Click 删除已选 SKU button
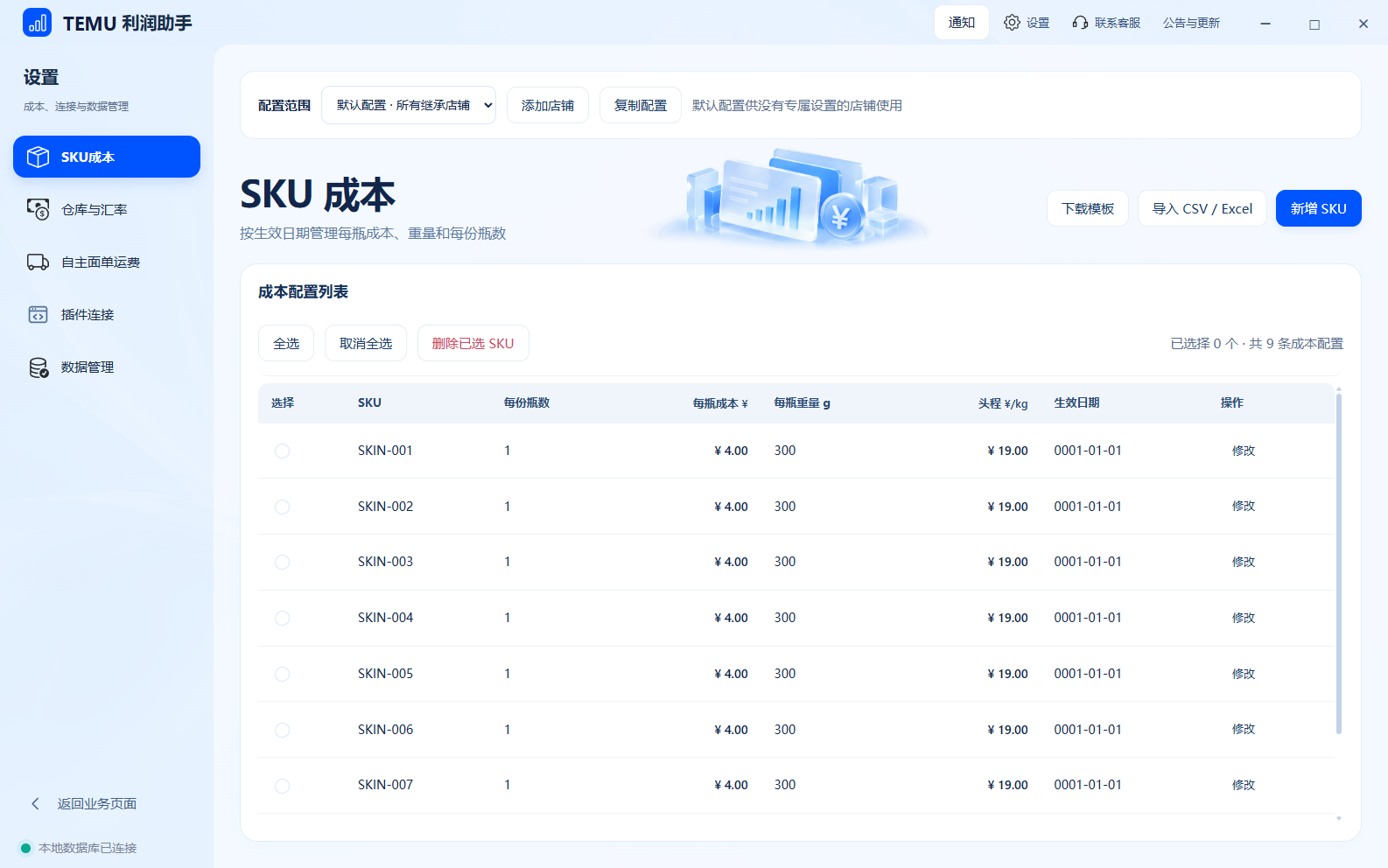Image resolution: width=1388 pixels, height=868 pixels. [473, 343]
